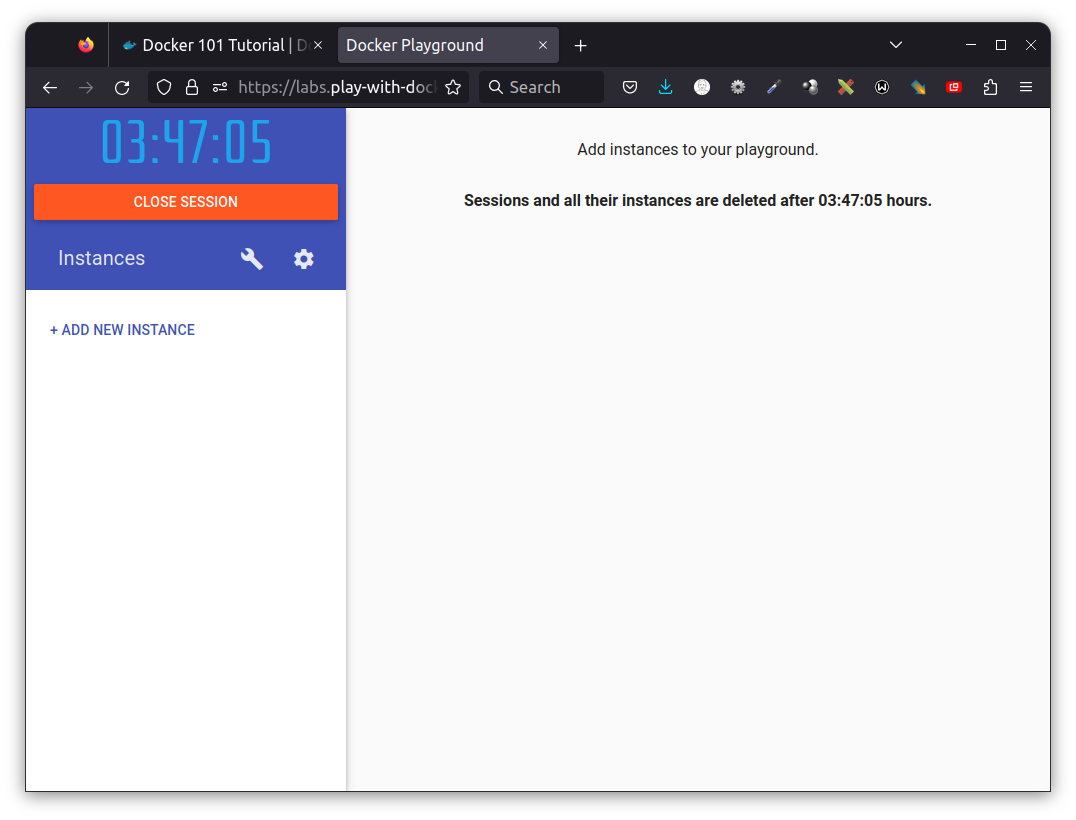Open the wrench tools icon beside Instances
This screenshot has height=820, width=1076.
pyautogui.click(x=252, y=259)
